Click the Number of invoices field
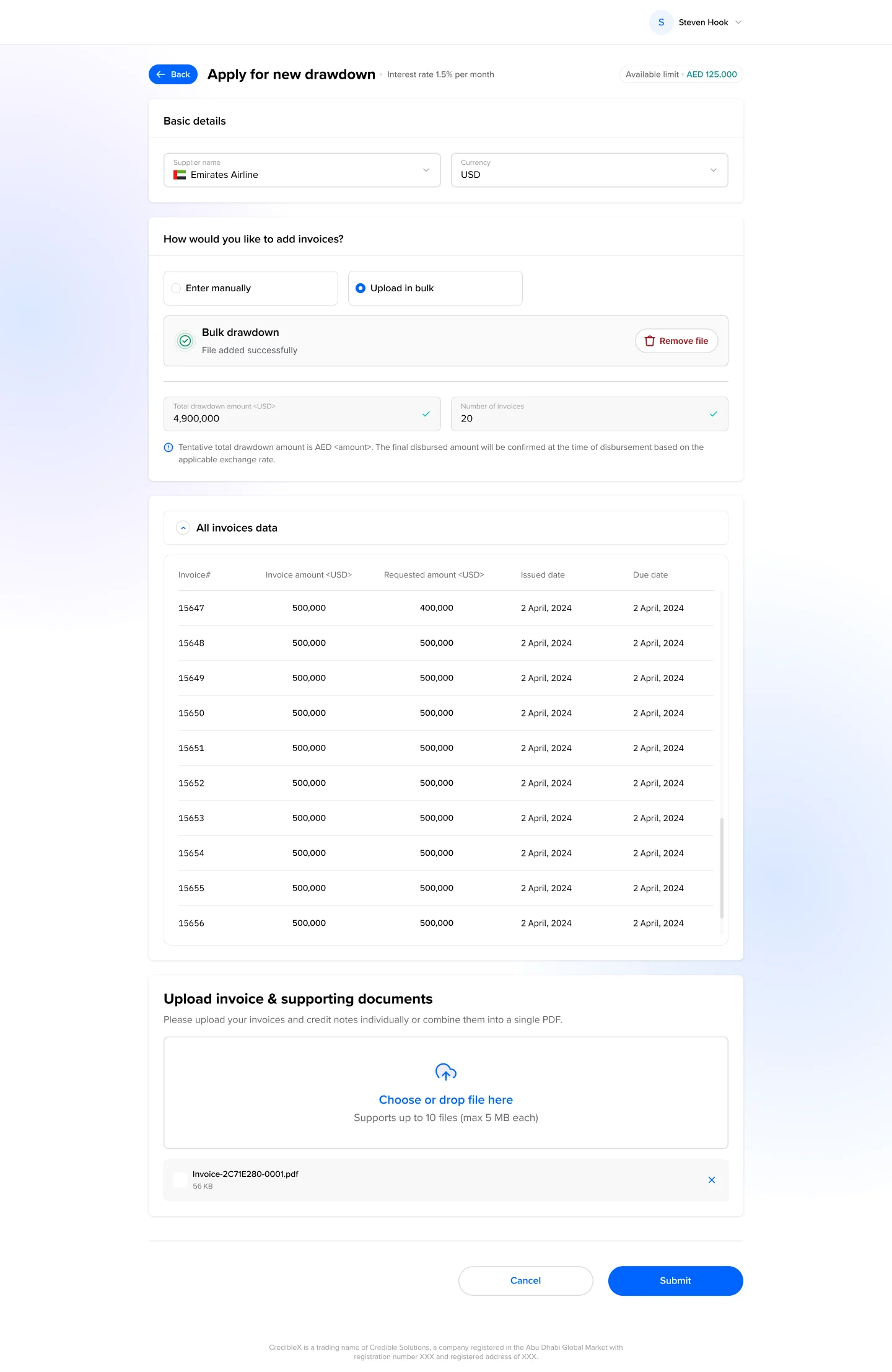 (590, 414)
